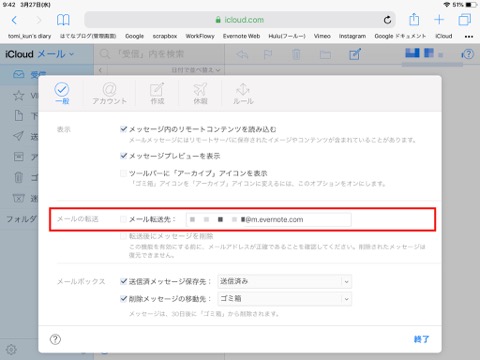480x360 pixels.
Task: Click the reply arrow in the mail toolbar
Action: (x=242, y=54)
